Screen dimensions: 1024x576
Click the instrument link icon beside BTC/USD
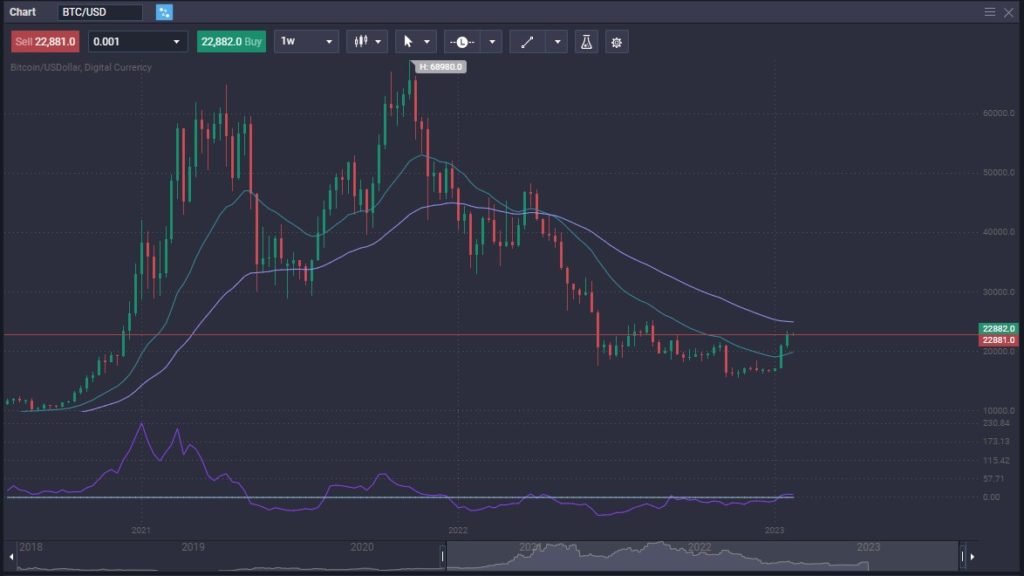coord(164,12)
